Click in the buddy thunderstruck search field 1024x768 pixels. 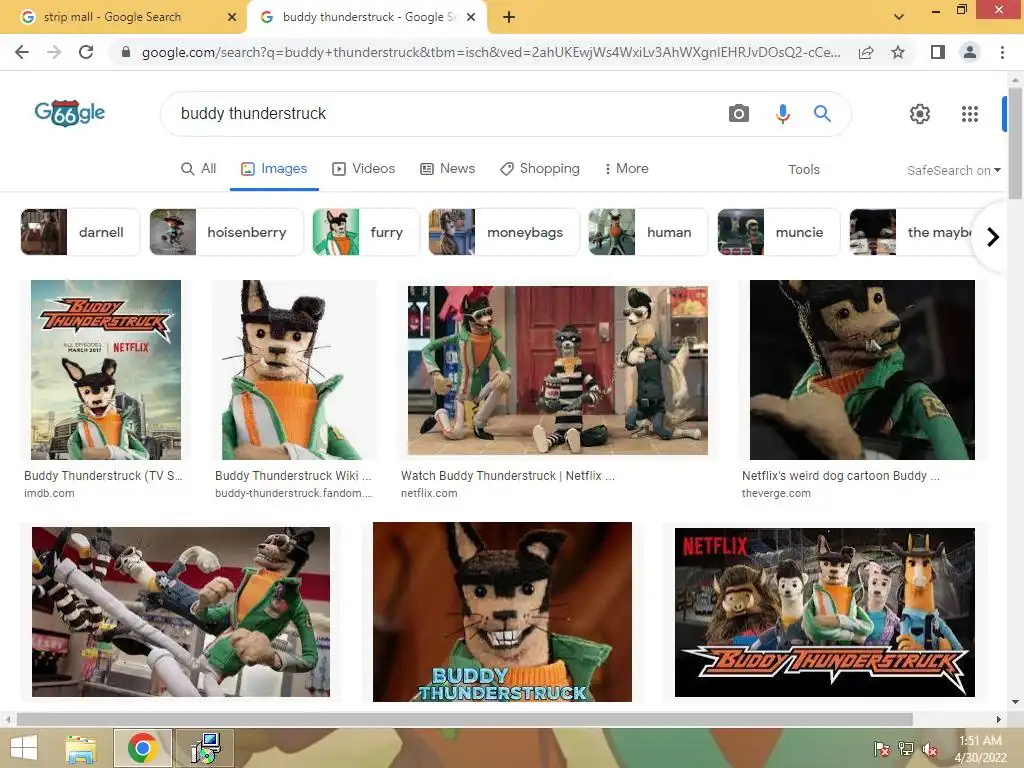click(x=444, y=114)
